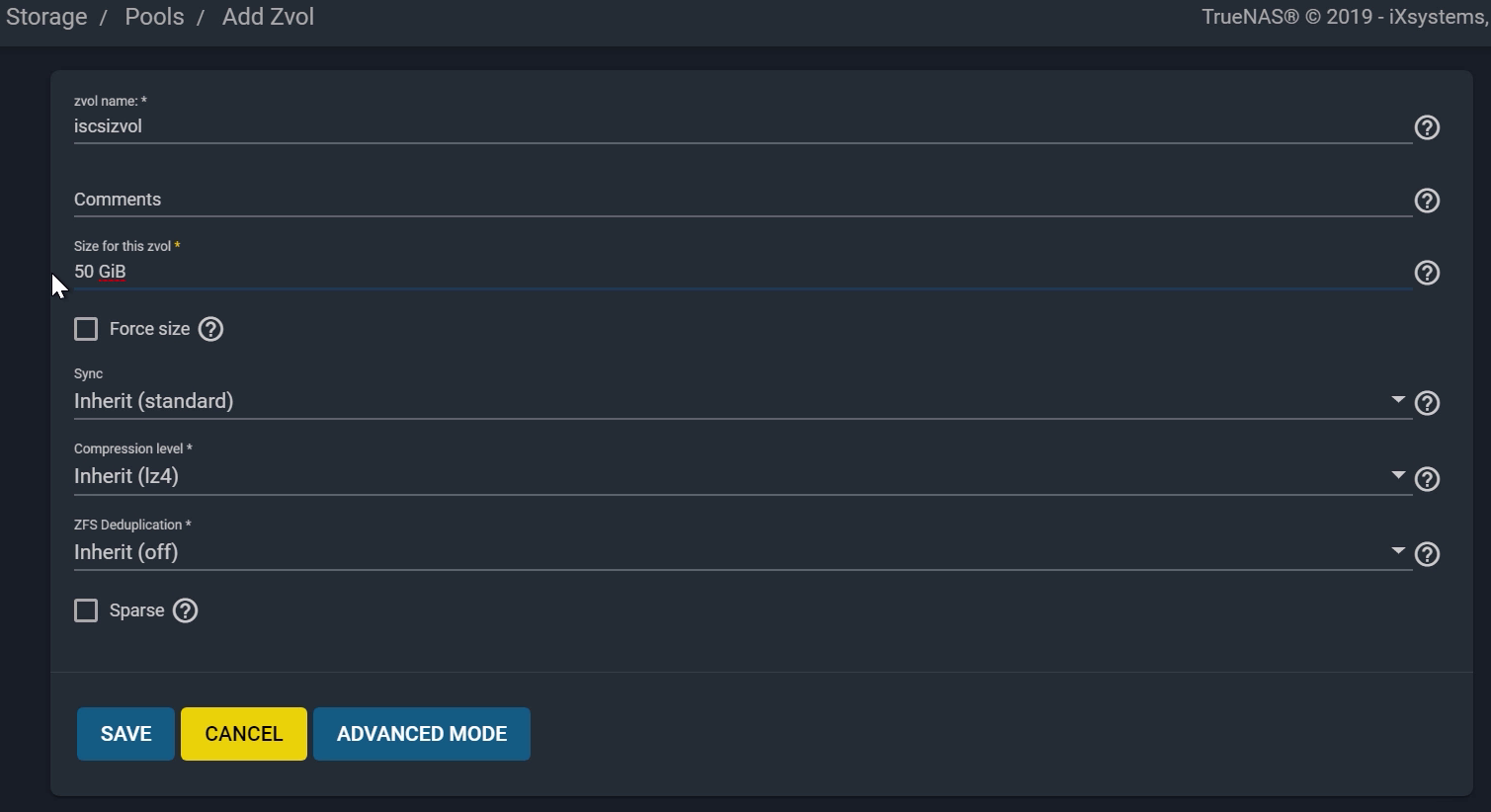Click into the zvol name field
The image size is (1491, 812).
click(x=741, y=126)
